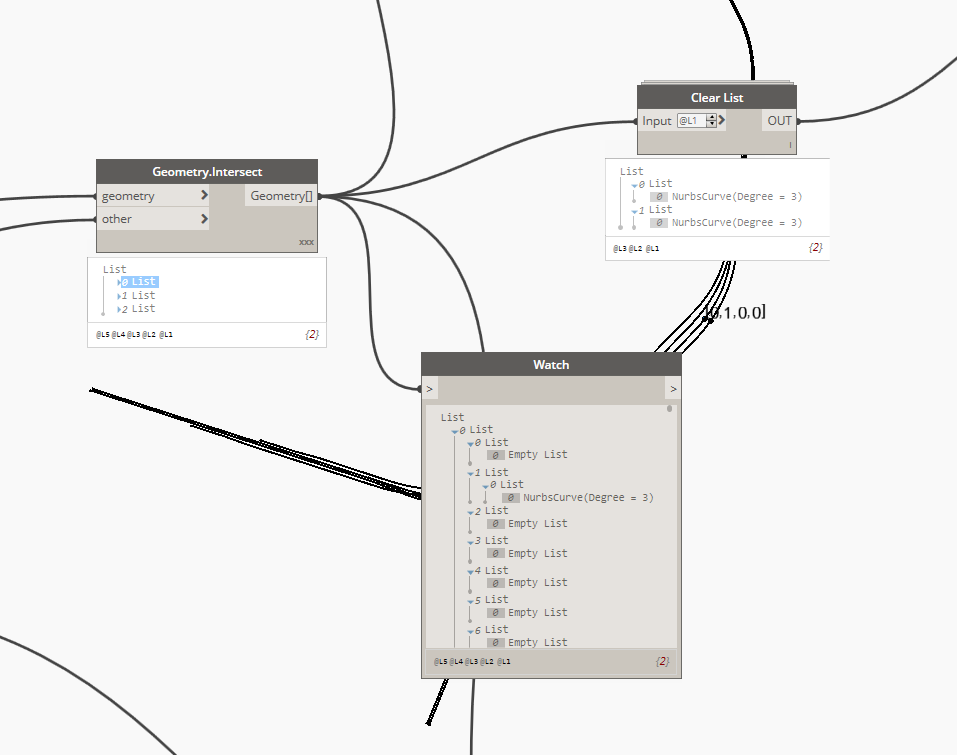Collapse '1 List' in Clear List preview
957x755 pixels.
click(634, 211)
